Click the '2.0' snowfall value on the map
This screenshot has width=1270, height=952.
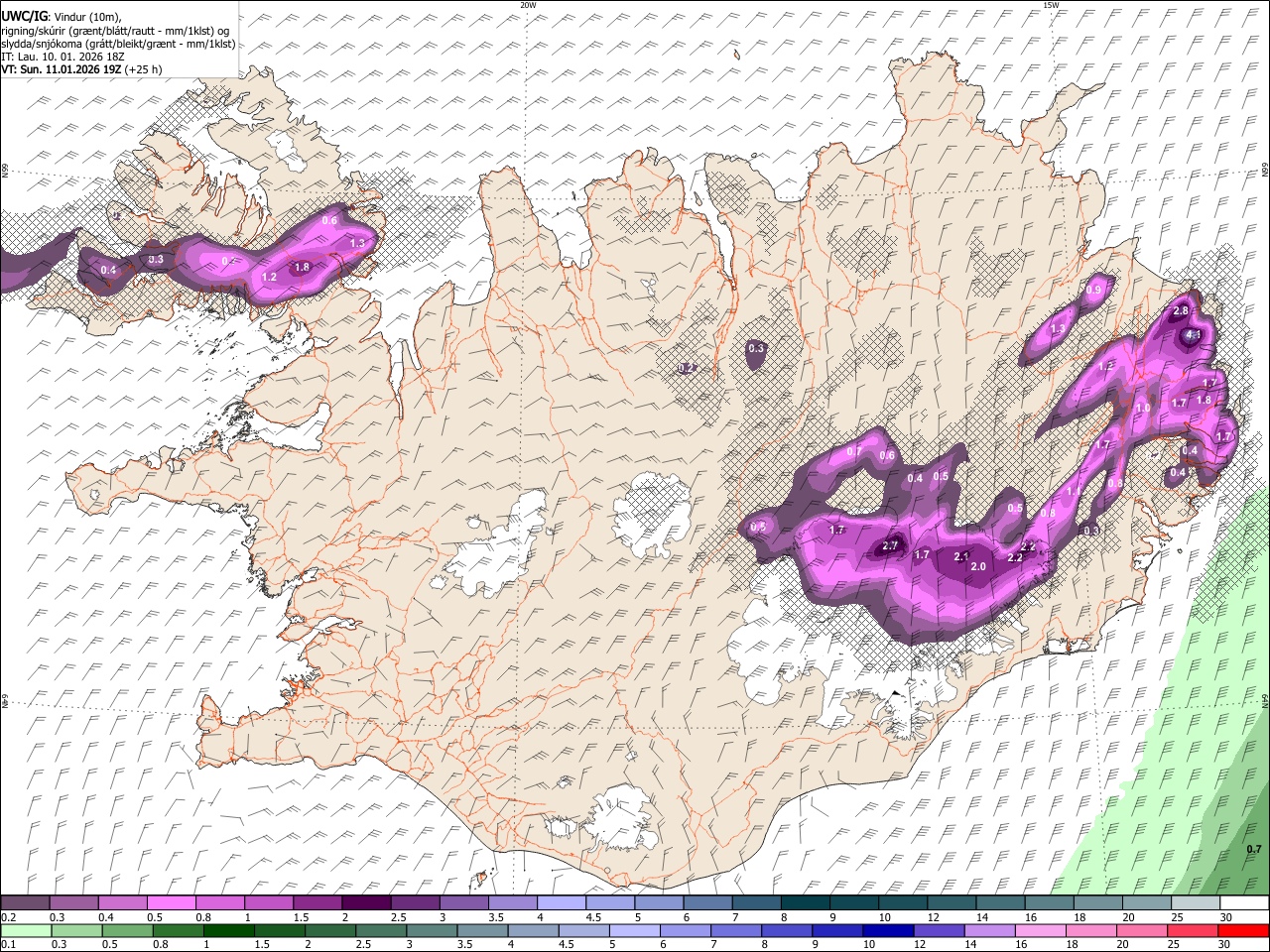click(978, 566)
